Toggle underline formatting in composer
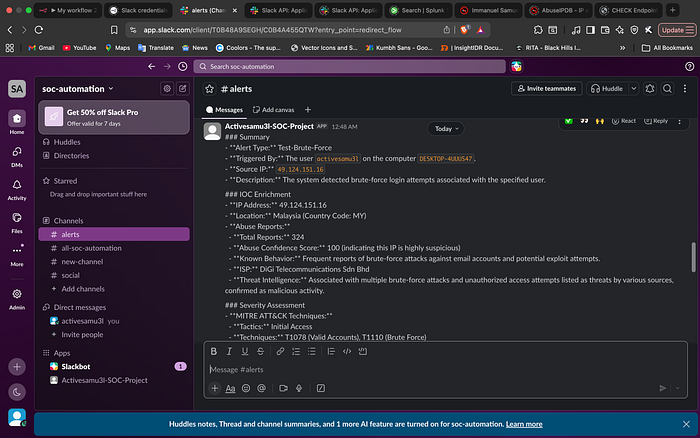The image size is (700, 438). pyautogui.click(x=245, y=351)
